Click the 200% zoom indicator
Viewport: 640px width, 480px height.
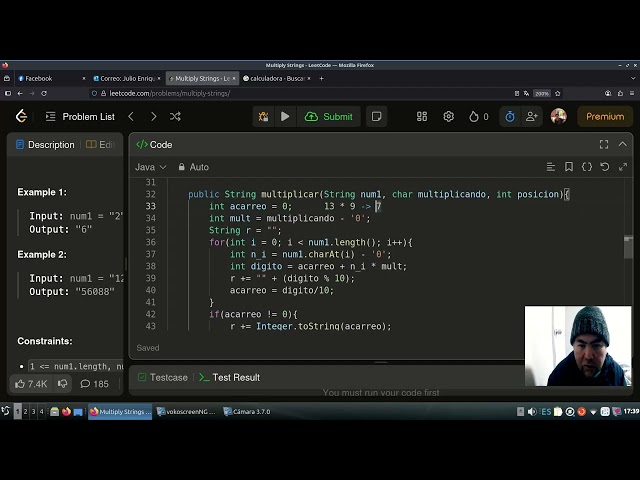[542, 93]
